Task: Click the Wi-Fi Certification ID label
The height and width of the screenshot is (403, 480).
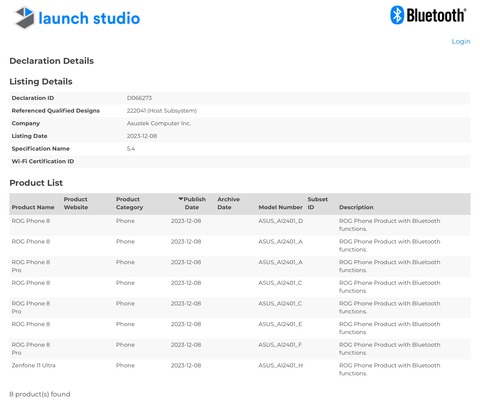Action: [43, 161]
